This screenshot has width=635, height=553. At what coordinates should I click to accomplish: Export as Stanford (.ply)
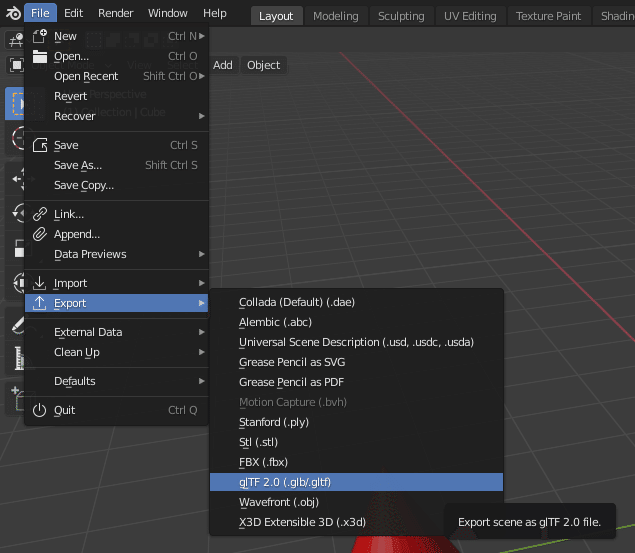tap(356, 422)
